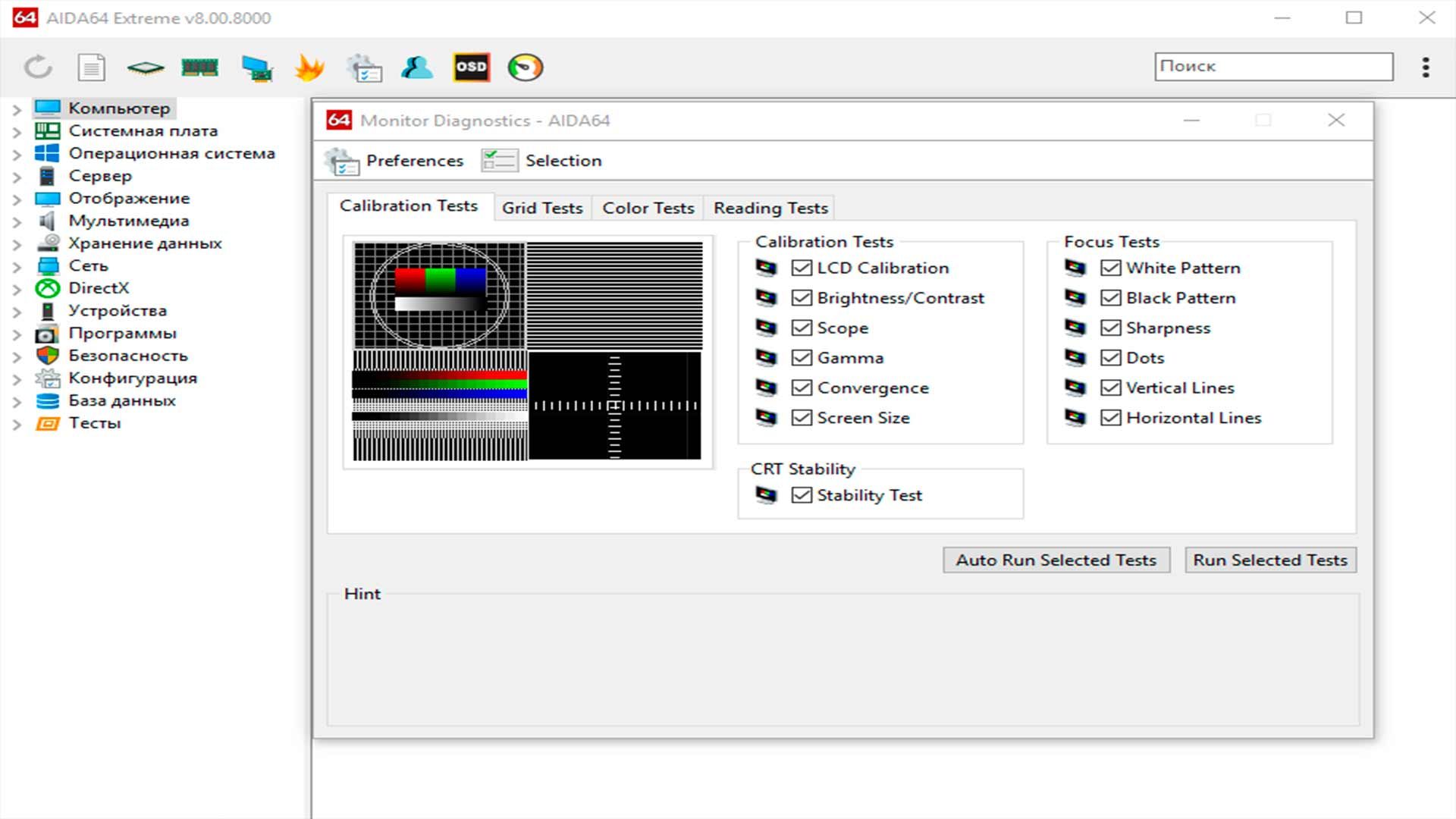Click the CPU chip toolbar icon
1456x819 pixels.
pyautogui.click(x=146, y=67)
